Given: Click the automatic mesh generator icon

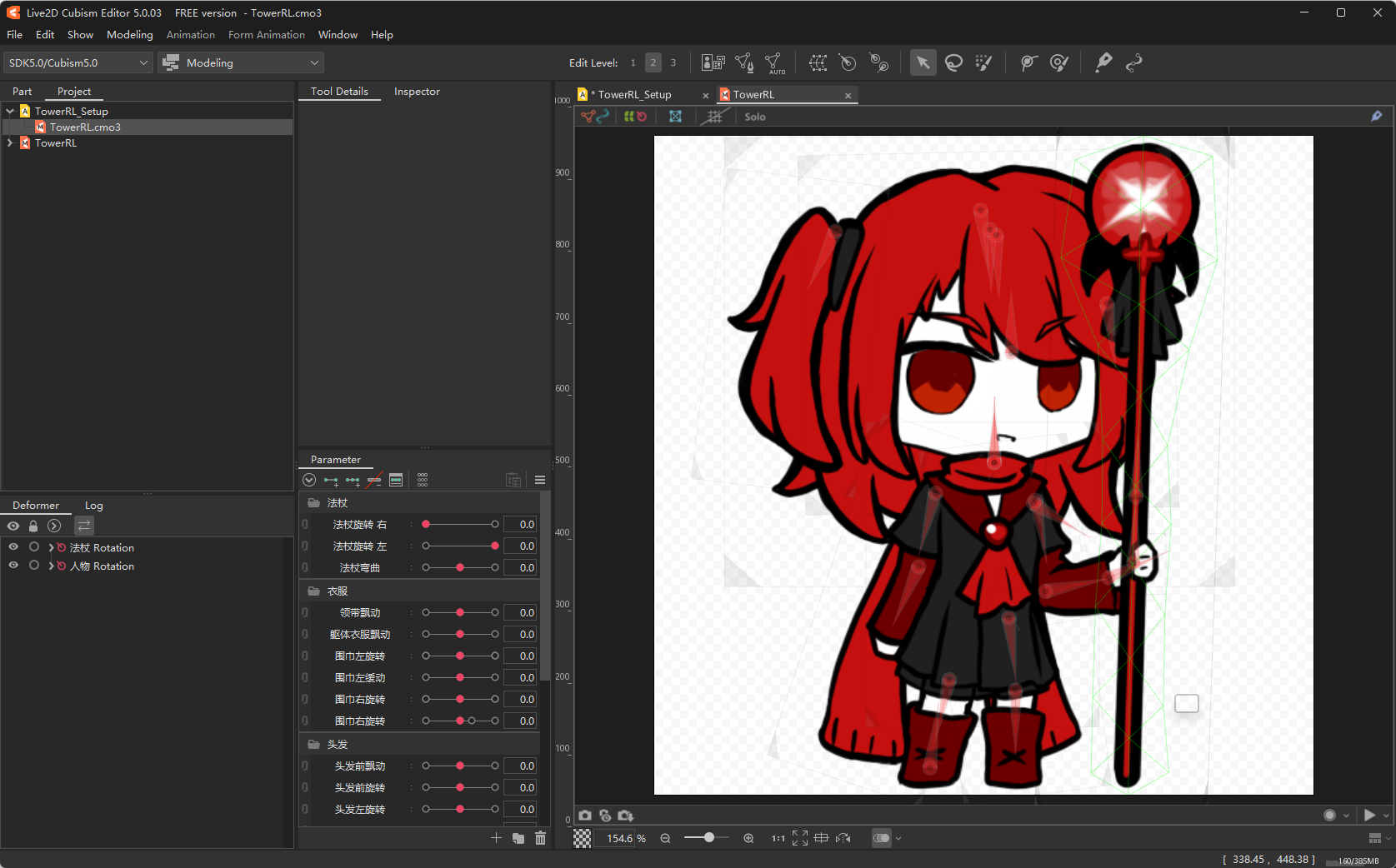Looking at the screenshot, I should pyautogui.click(x=774, y=62).
